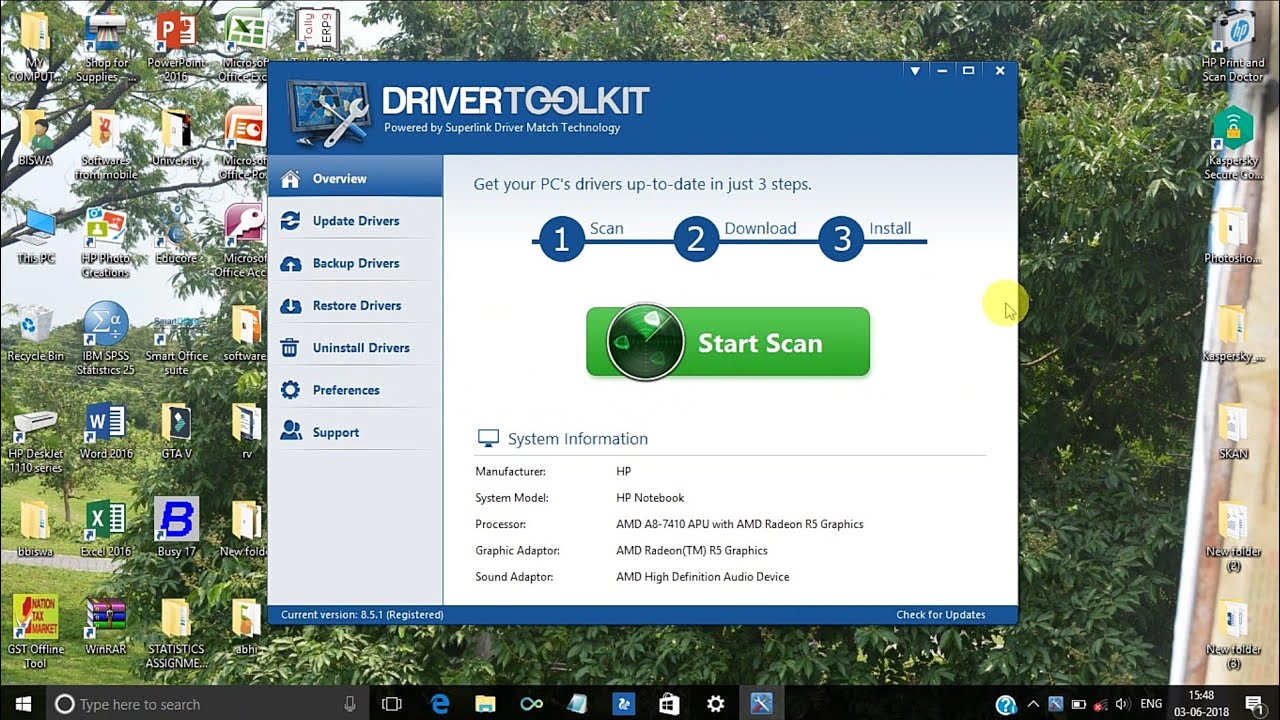Click step 1 Scan circle
Viewport: 1280px width, 720px height.
coord(562,239)
